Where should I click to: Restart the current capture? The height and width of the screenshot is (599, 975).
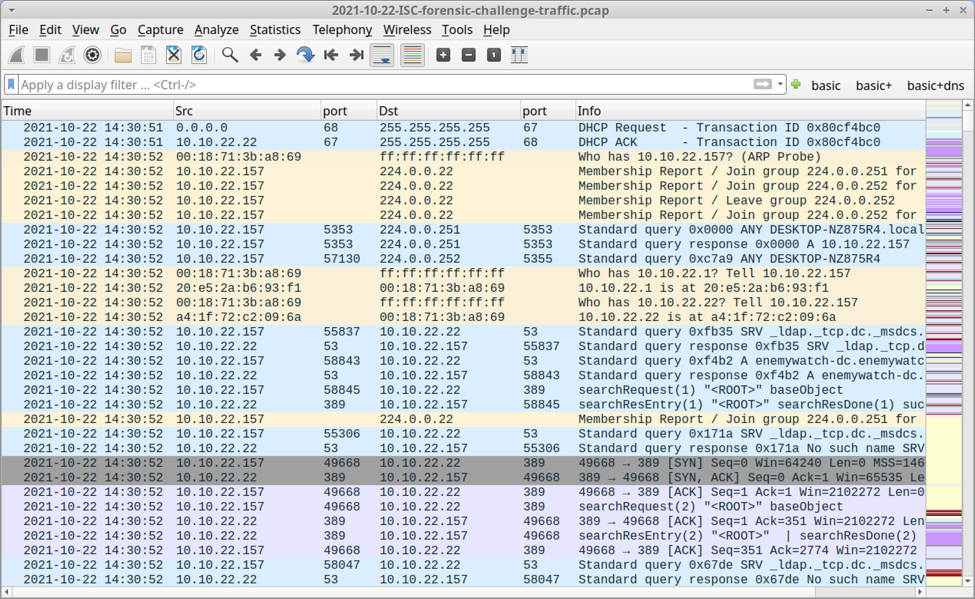(x=67, y=55)
